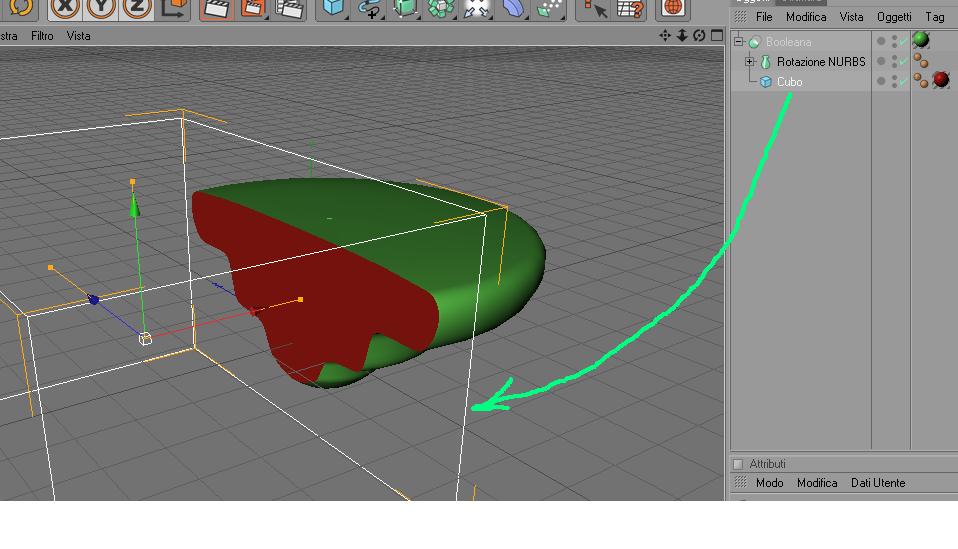Click the array modeling objects icon
This screenshot has height=549, width=958.
(x=441, y=8)
